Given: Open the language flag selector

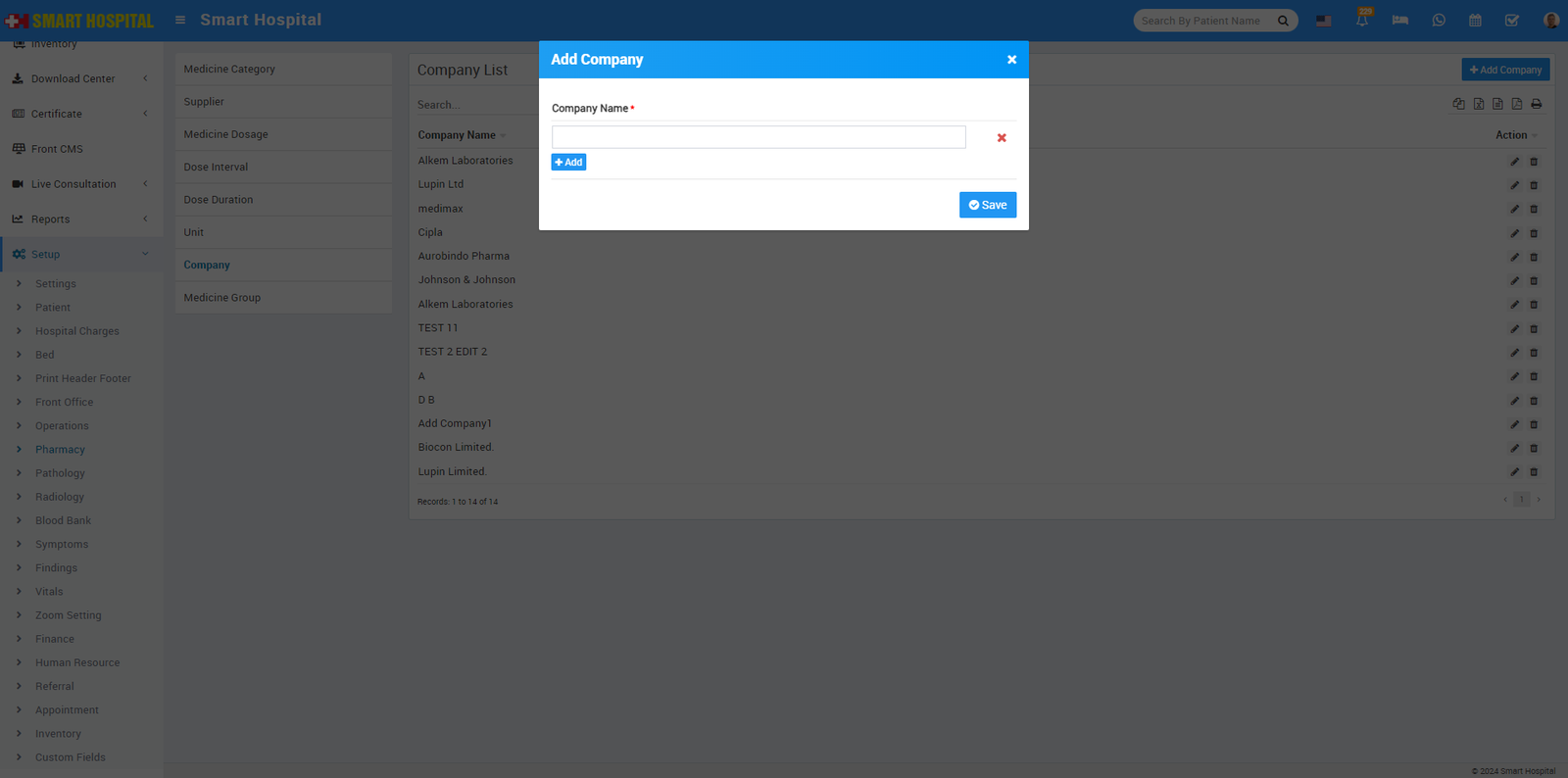Looking at the screenshot, I should tap(1324, 21).
